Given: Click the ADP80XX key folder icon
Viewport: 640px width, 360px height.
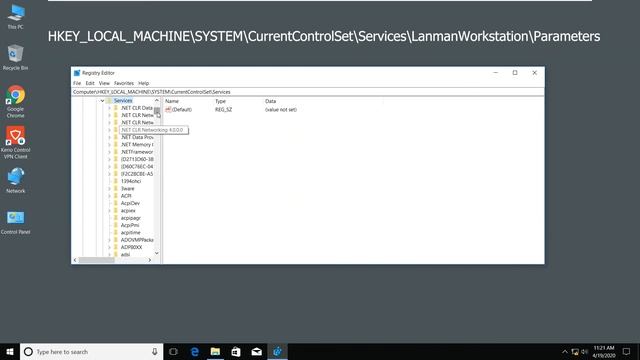Looking at the screenshot, I should tap(116, 247).
